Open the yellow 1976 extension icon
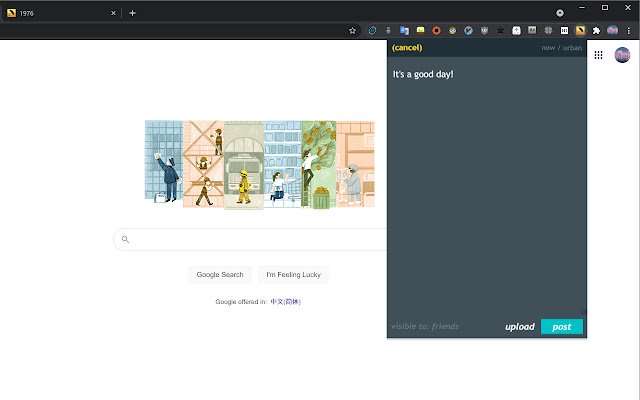 pyautogui.click(x=580, y=31)
